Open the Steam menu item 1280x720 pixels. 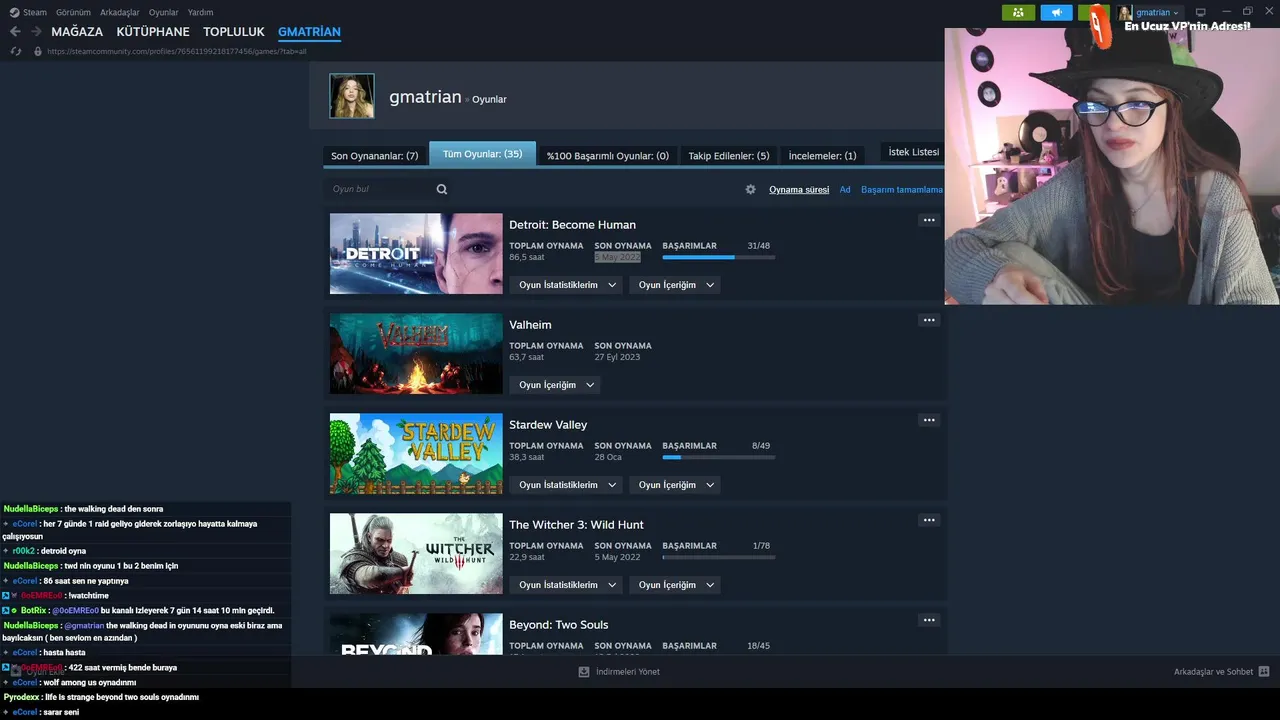[35, 13]
